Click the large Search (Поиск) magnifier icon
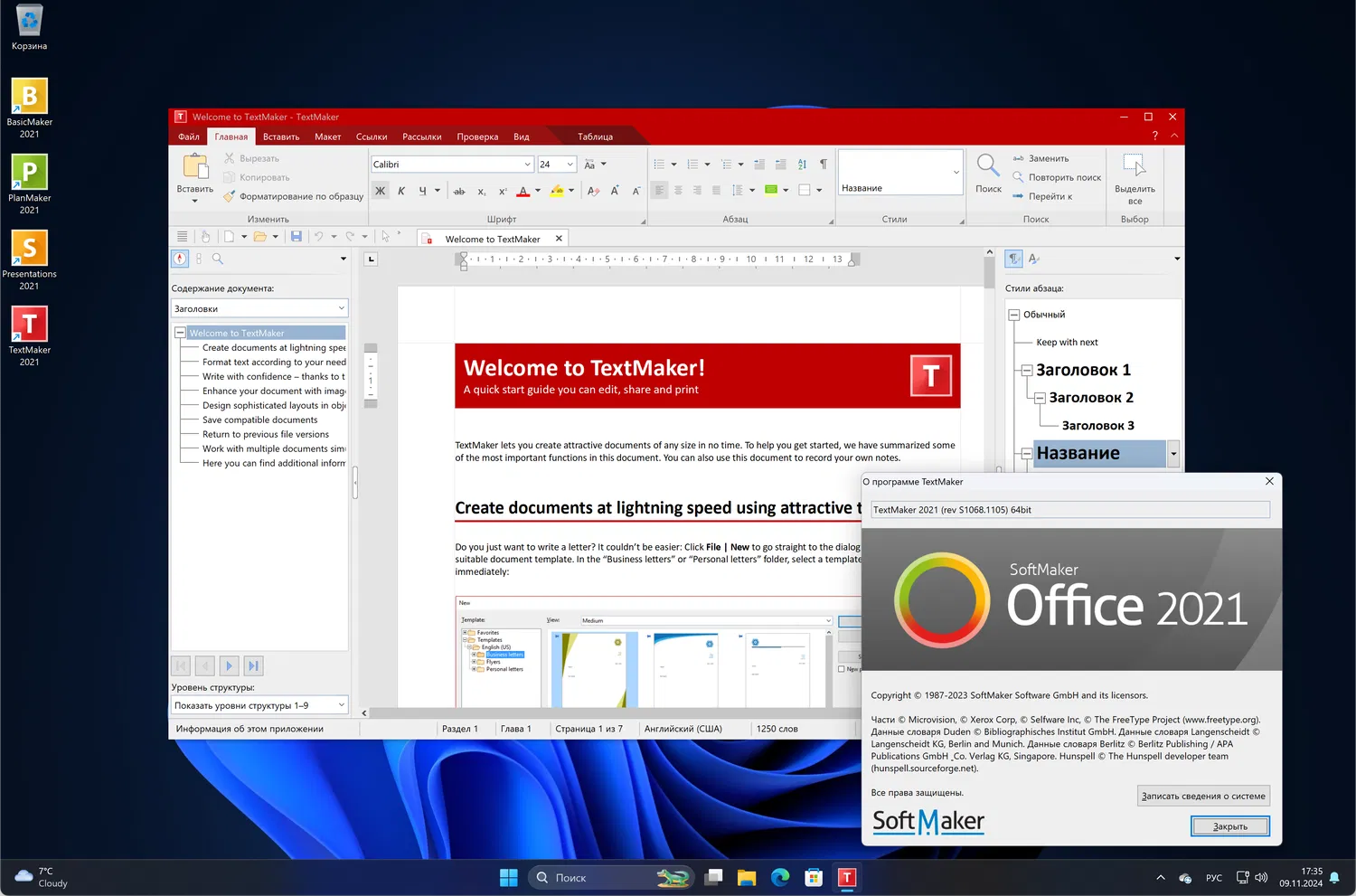Screen dimensions: 1356x896 click(988, 165)
